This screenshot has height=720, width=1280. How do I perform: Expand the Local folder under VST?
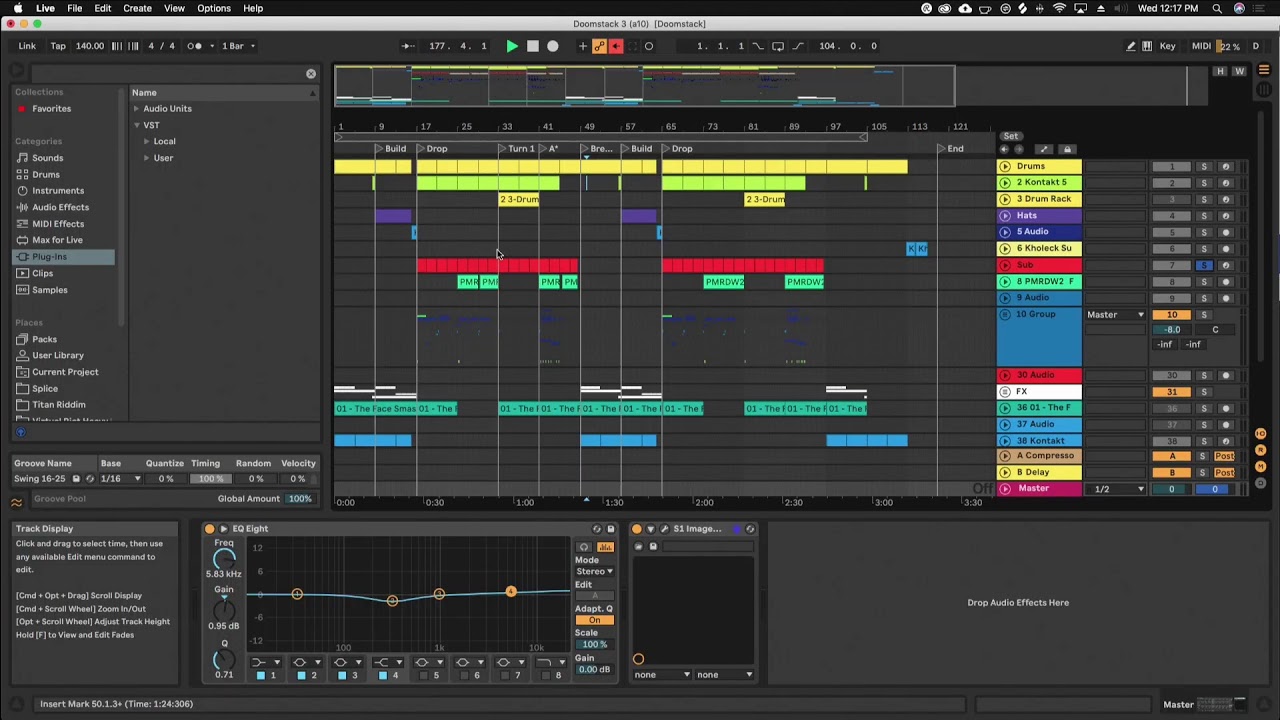(x=146, y=142)
